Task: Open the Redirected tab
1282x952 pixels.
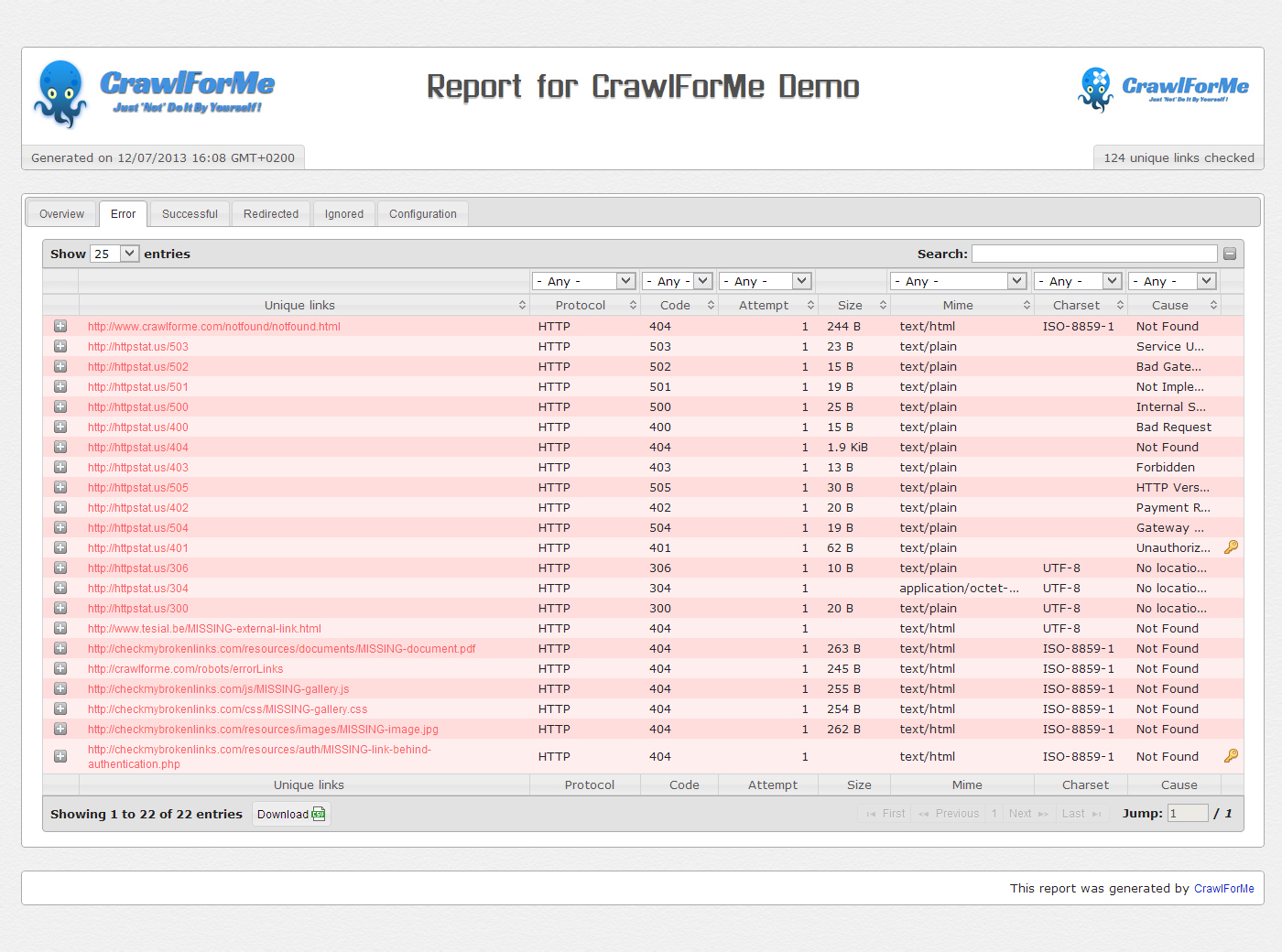Action: click(x=271, y=214)
